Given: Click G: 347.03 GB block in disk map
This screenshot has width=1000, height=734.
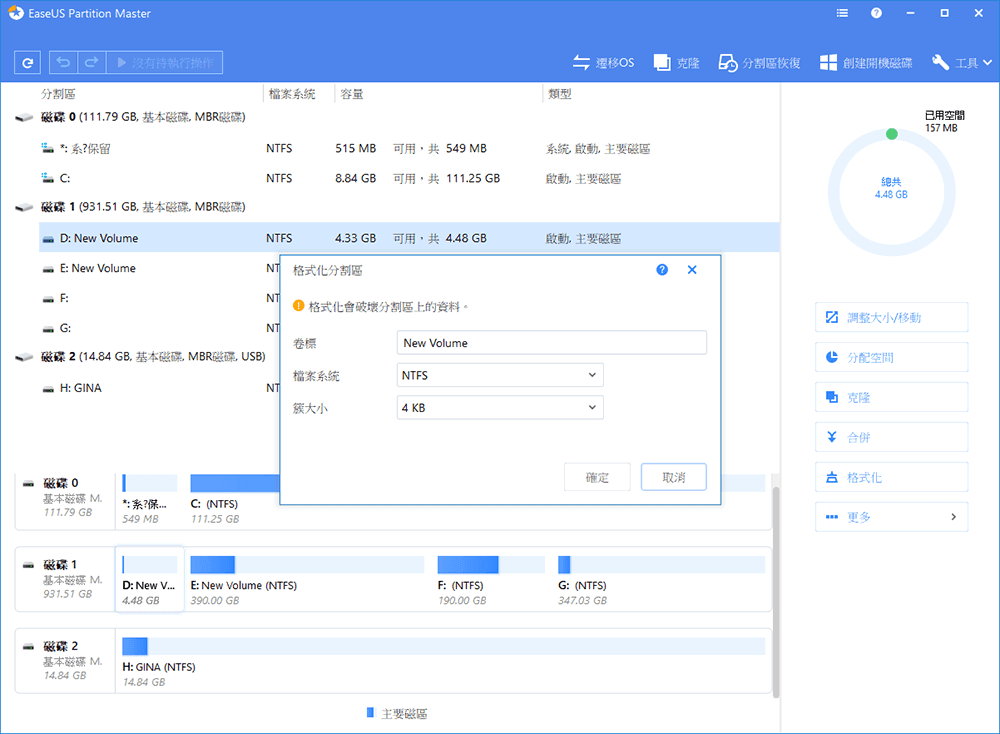Looking at the screenshot, I should click(x=661, y=580).
